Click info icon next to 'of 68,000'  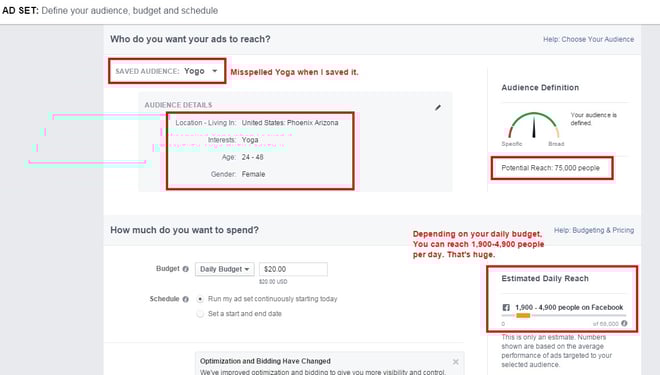click(624, 323)
